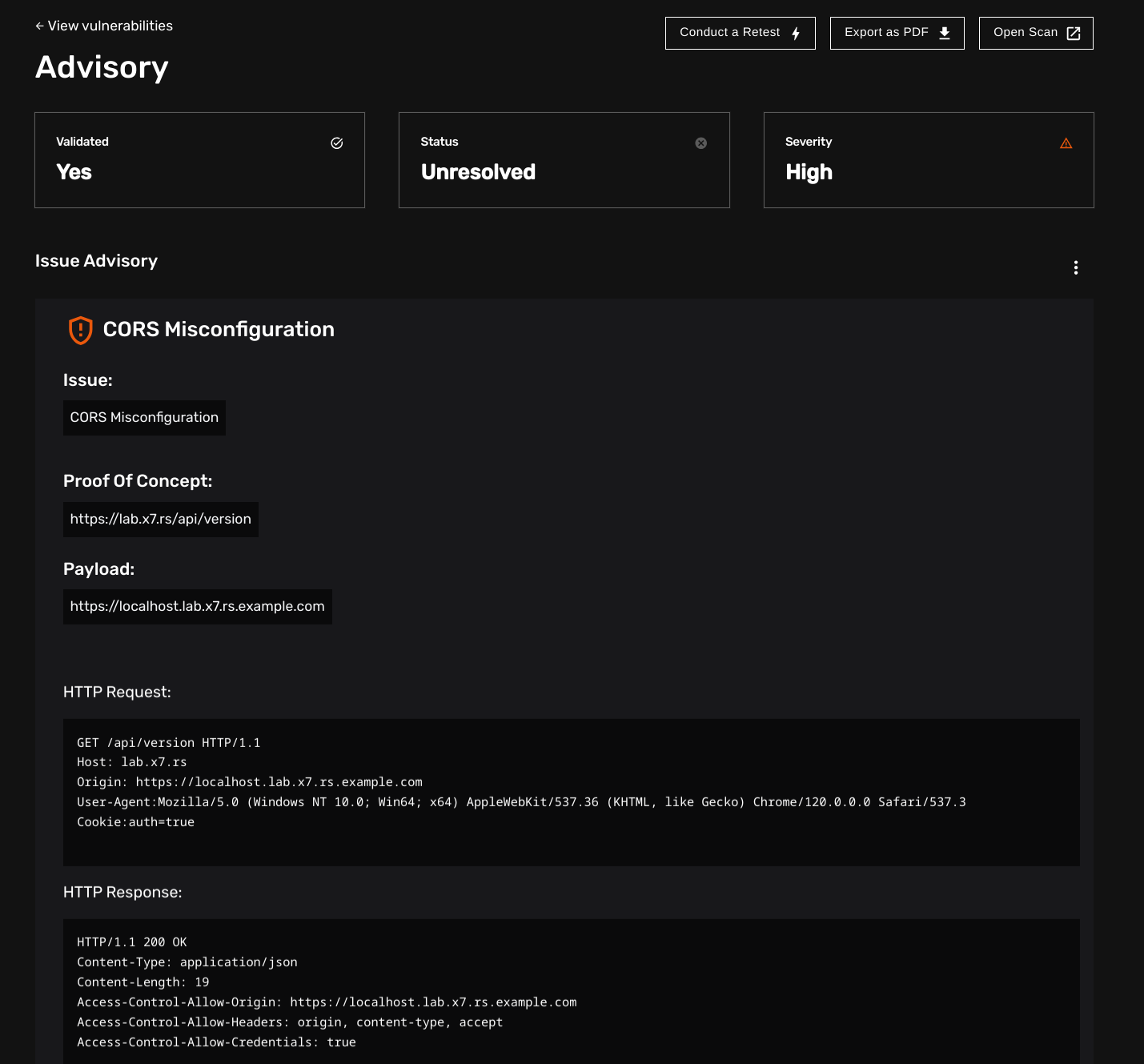Screen dimensions: 1144x1064
Task: Click the severity warning triangle icon
Action: 1066,143
